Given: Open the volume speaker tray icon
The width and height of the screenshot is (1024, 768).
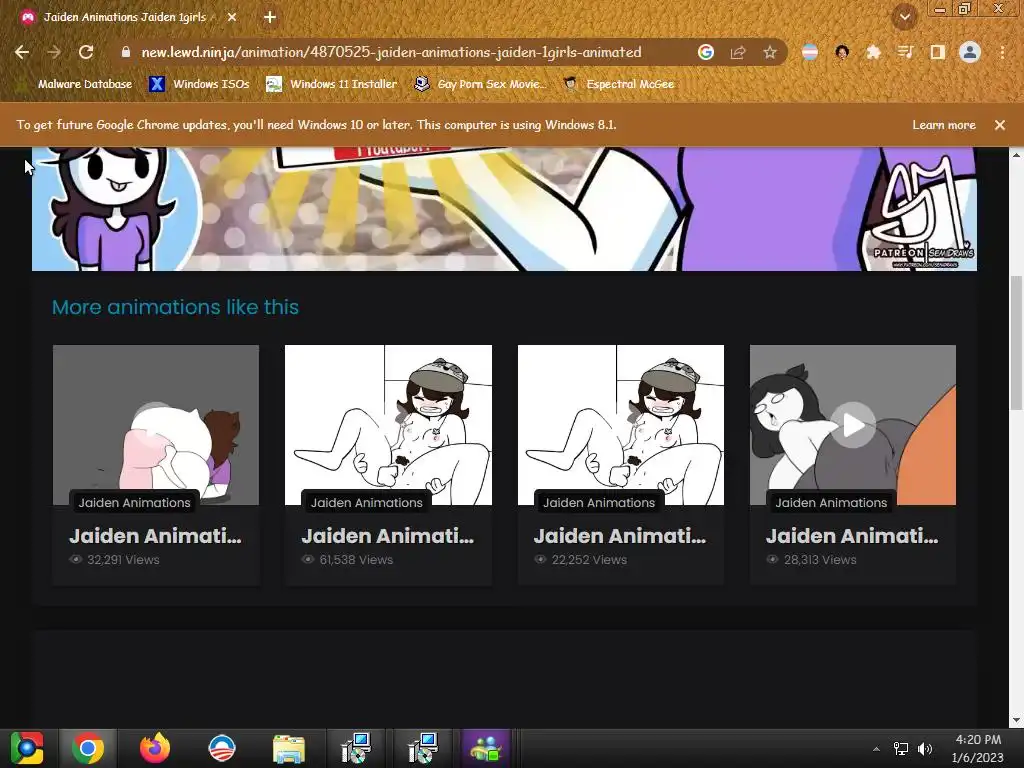Looking at the screenshot, I should (925, 749).
